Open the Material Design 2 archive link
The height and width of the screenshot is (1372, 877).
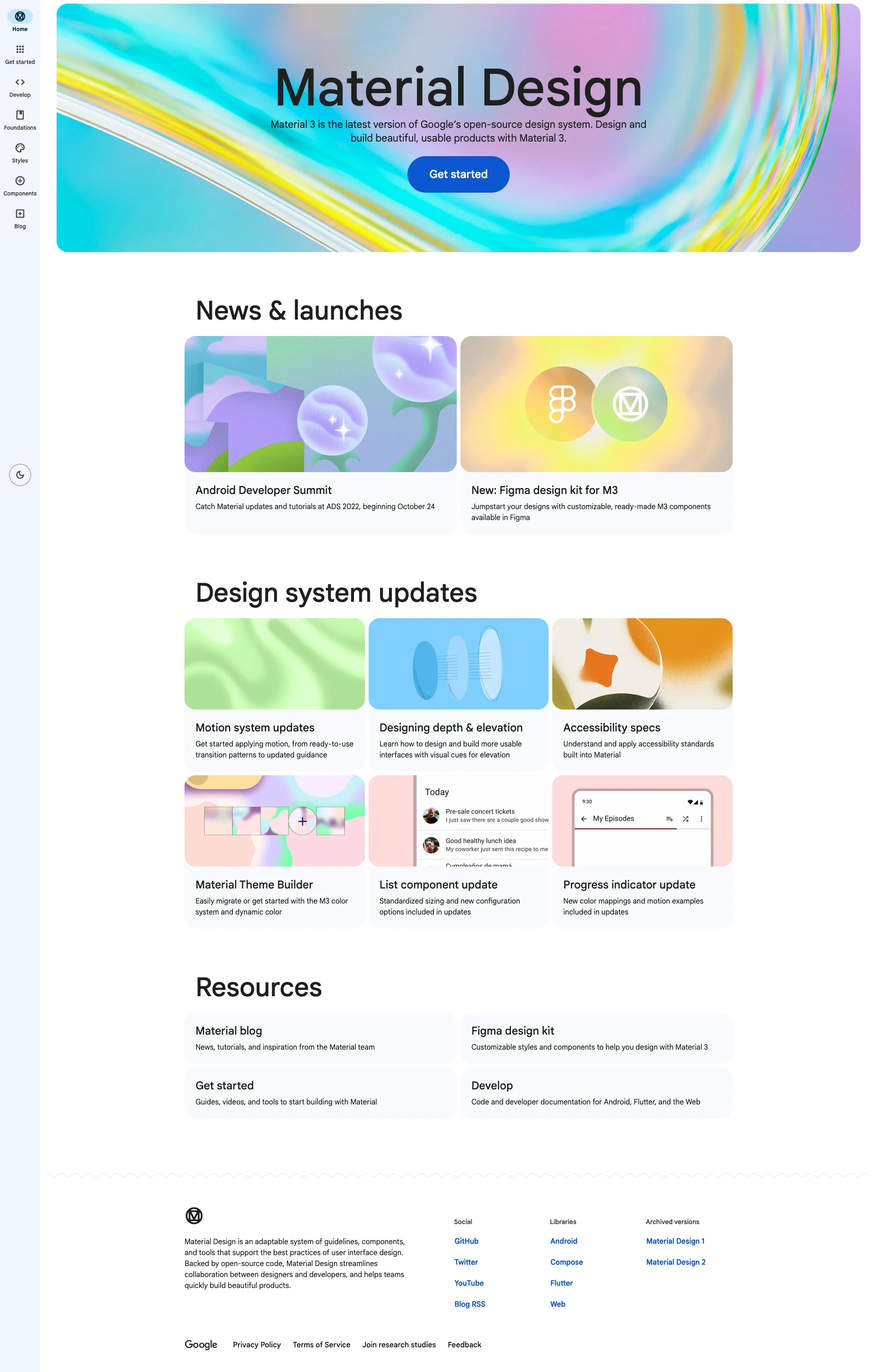(676, 1262)
